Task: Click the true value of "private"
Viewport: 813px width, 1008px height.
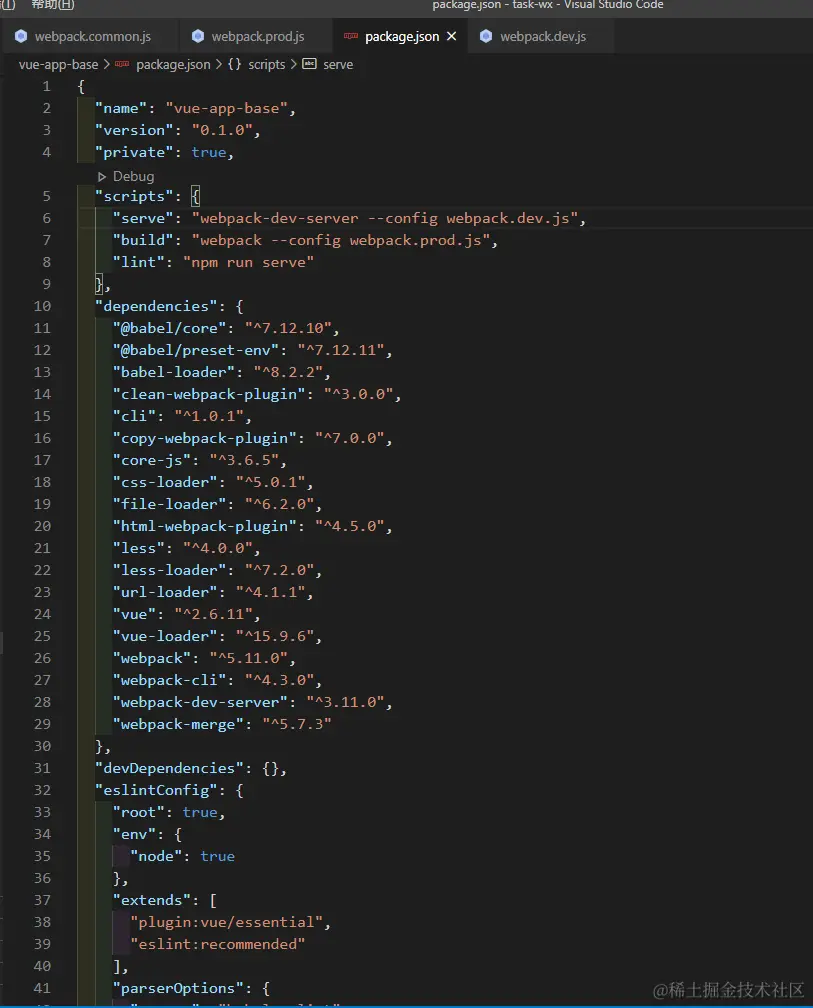Action: click(x=209, y=152)
